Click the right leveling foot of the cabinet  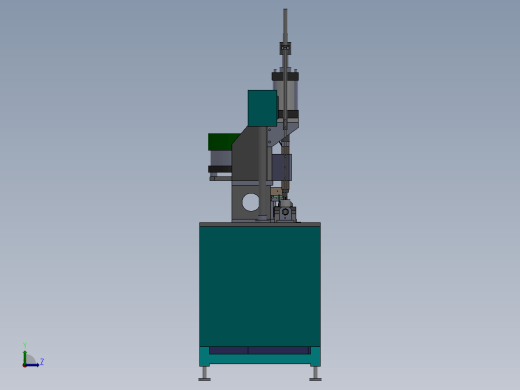pyautogui.click(x=315, y=374)
